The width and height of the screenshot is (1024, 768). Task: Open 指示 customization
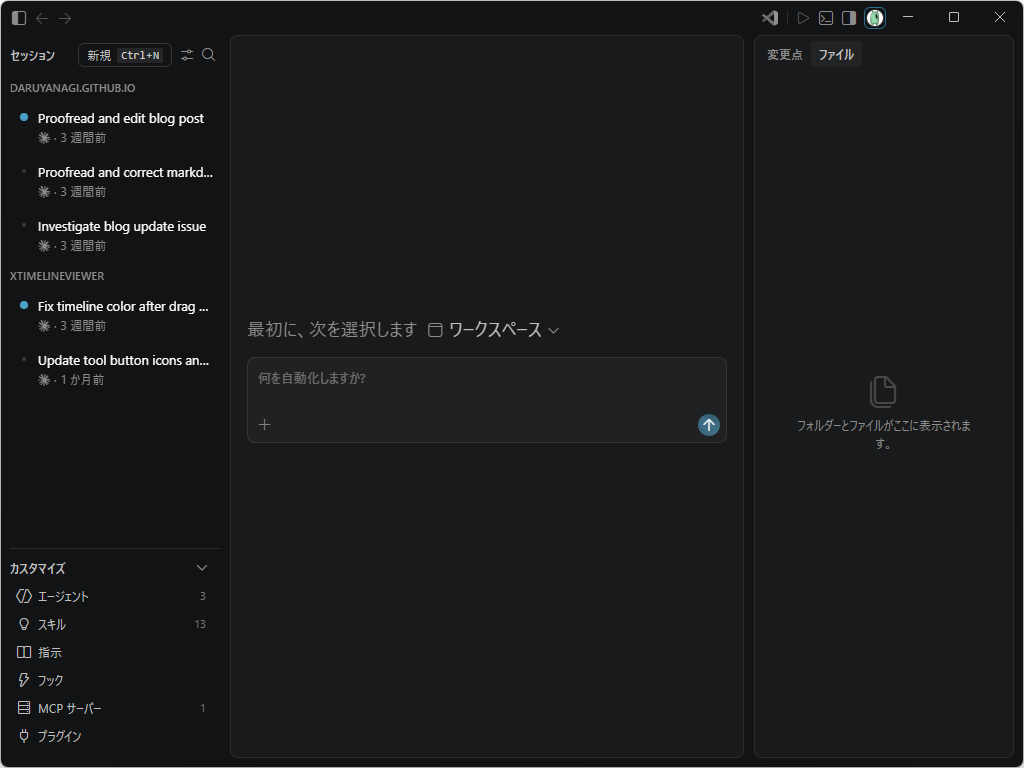[x=115, y=652]
